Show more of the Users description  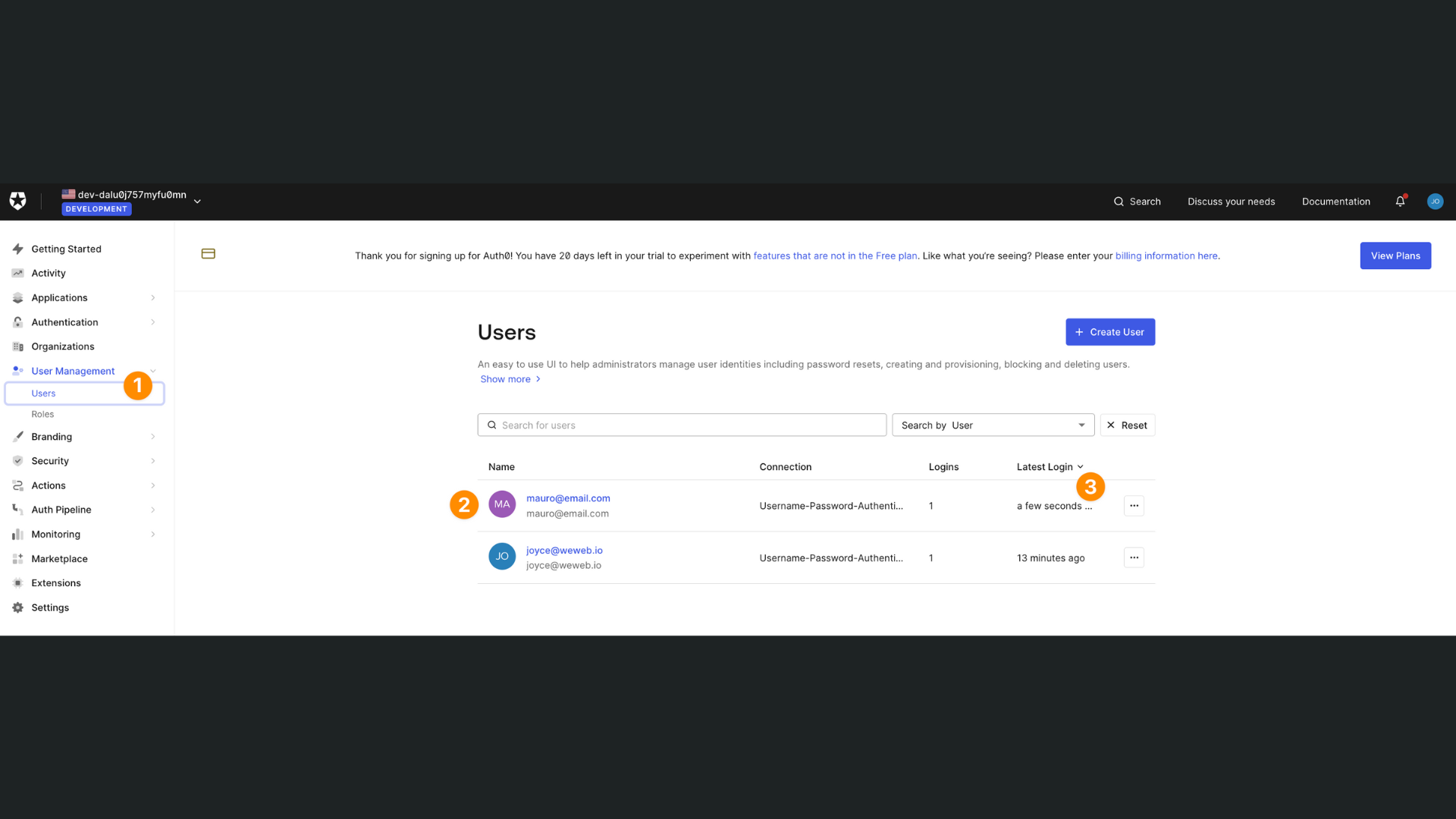[505, 378]
